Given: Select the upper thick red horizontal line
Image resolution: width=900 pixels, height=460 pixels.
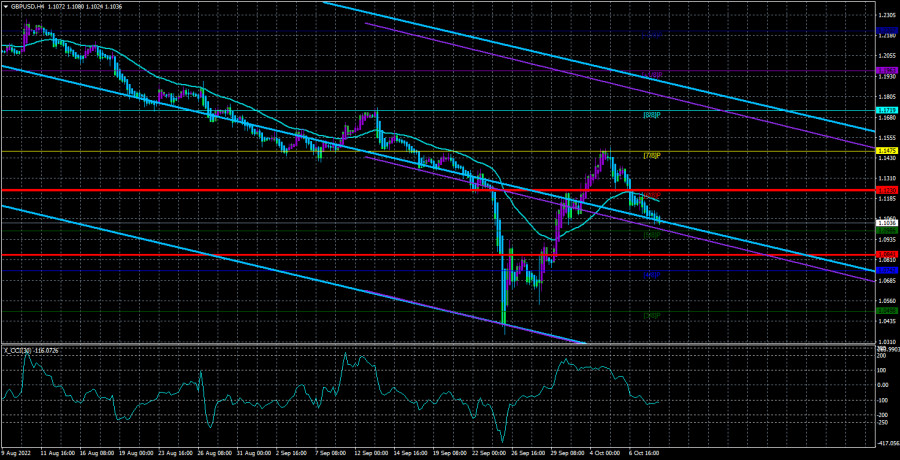Looking at the screenshot, I should pos(300,190).
